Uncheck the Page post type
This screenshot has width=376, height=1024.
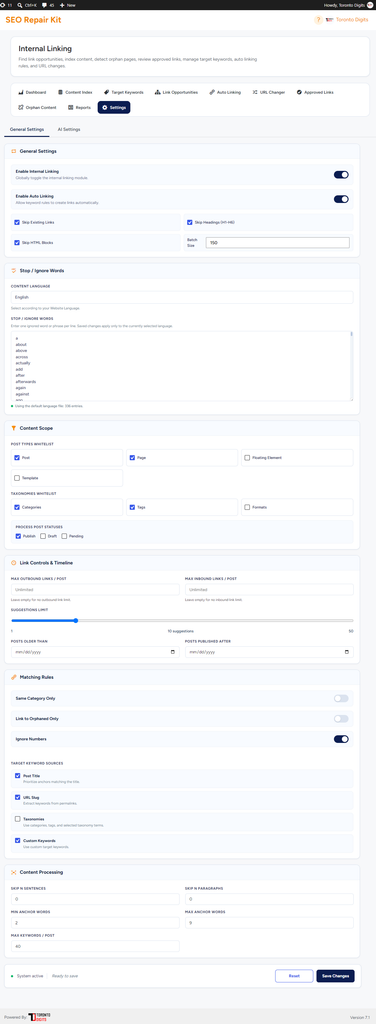click(x=132, y=458)
